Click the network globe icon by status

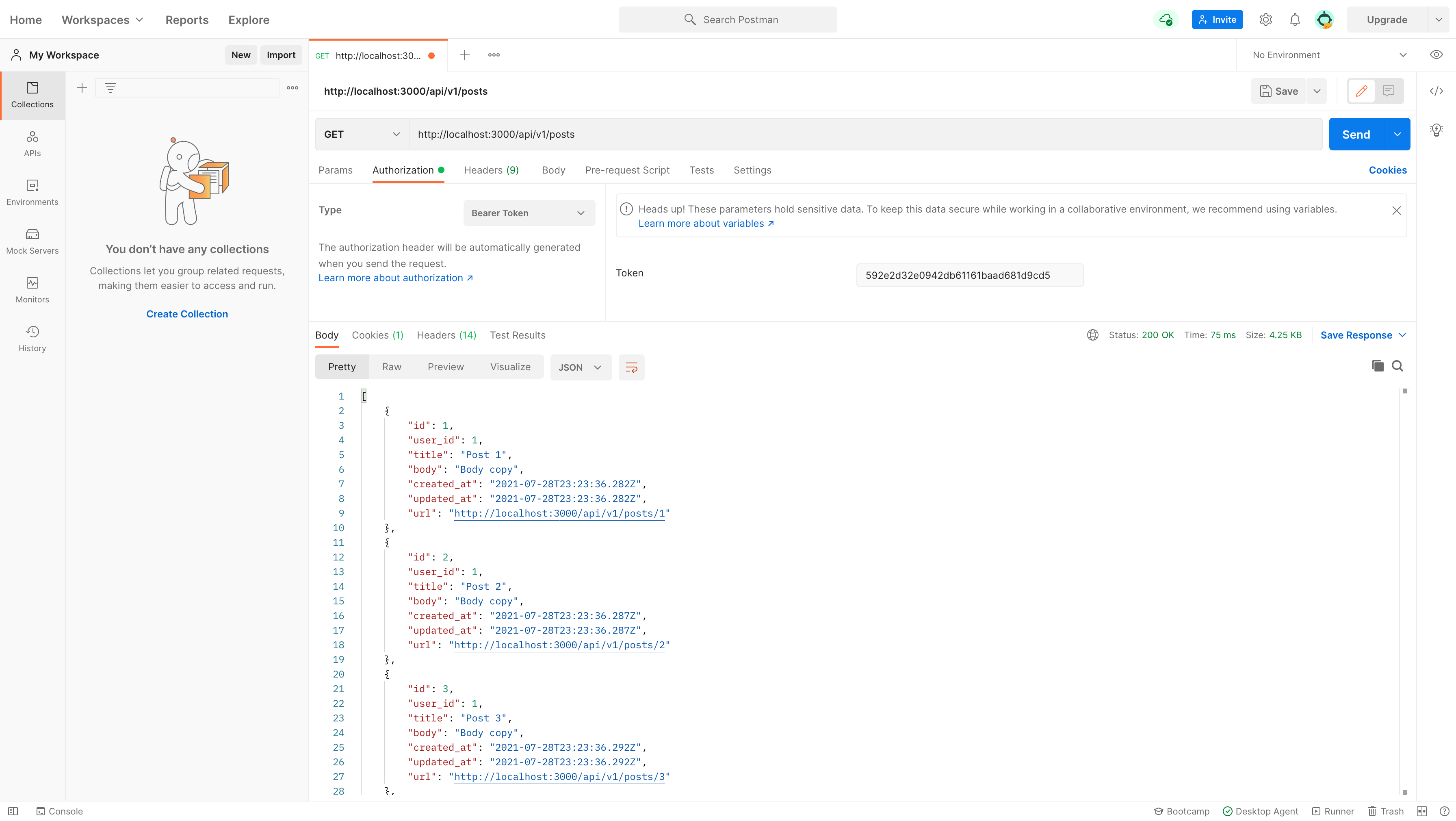(x=1092, y=335)
